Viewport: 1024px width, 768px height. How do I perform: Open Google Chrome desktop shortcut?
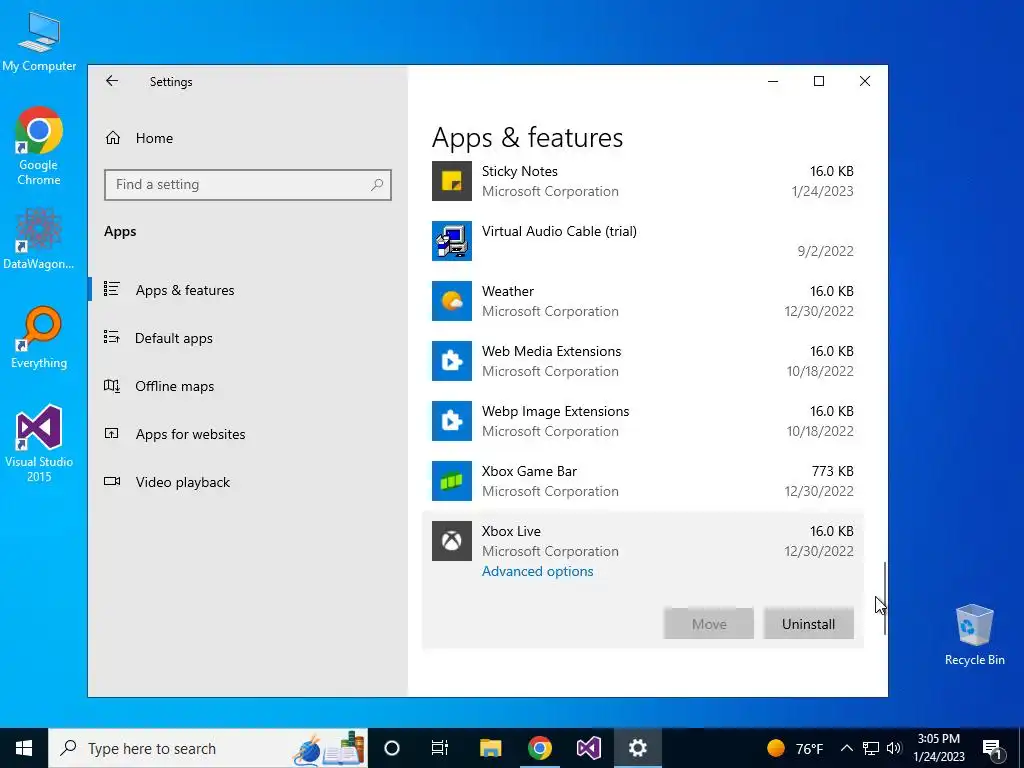pyautogui.click(x=39, y=146)
